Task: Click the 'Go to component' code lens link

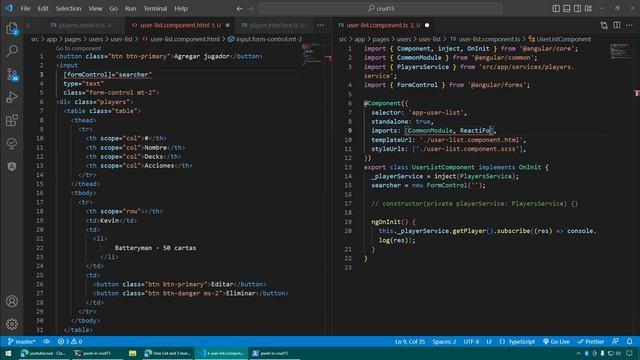Action: click(x=78, y=48)
